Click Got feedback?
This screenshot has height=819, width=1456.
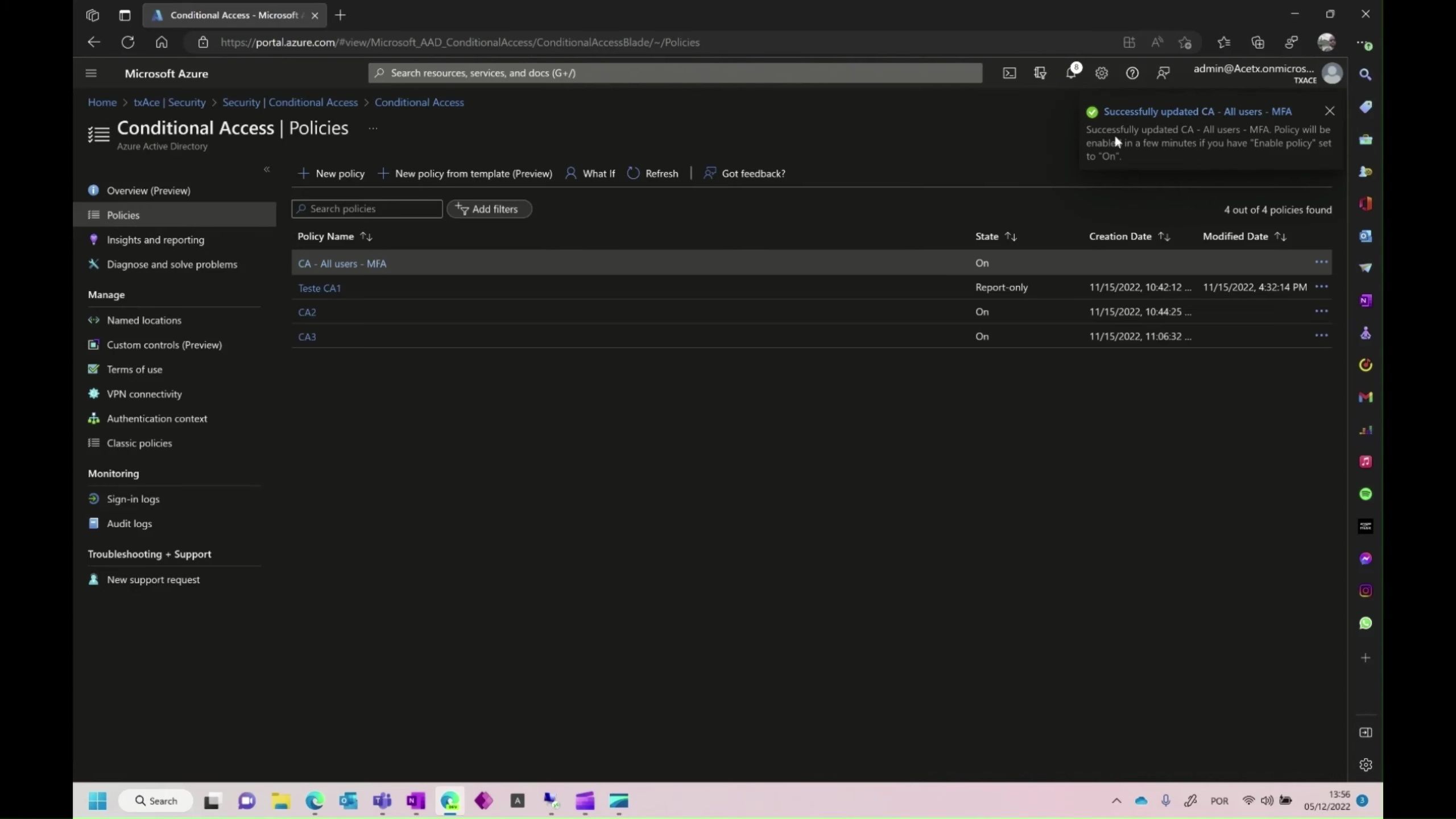click(x=745, y=173)
